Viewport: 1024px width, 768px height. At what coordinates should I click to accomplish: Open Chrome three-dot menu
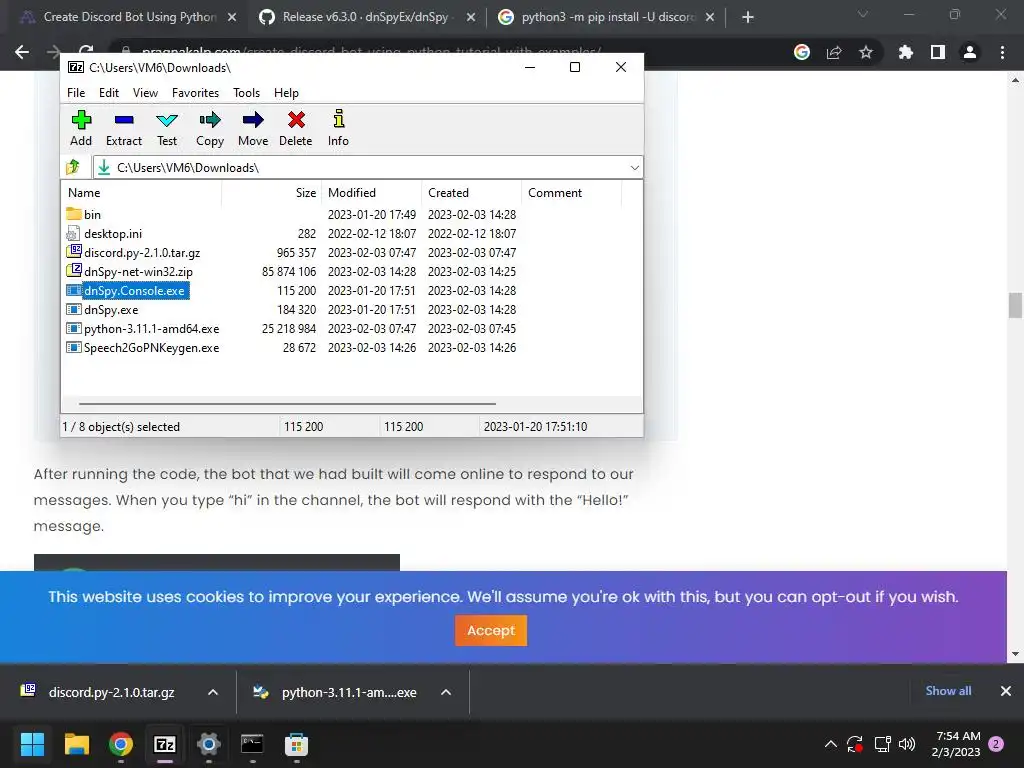pyautogui.click(x=1002, y=52)
